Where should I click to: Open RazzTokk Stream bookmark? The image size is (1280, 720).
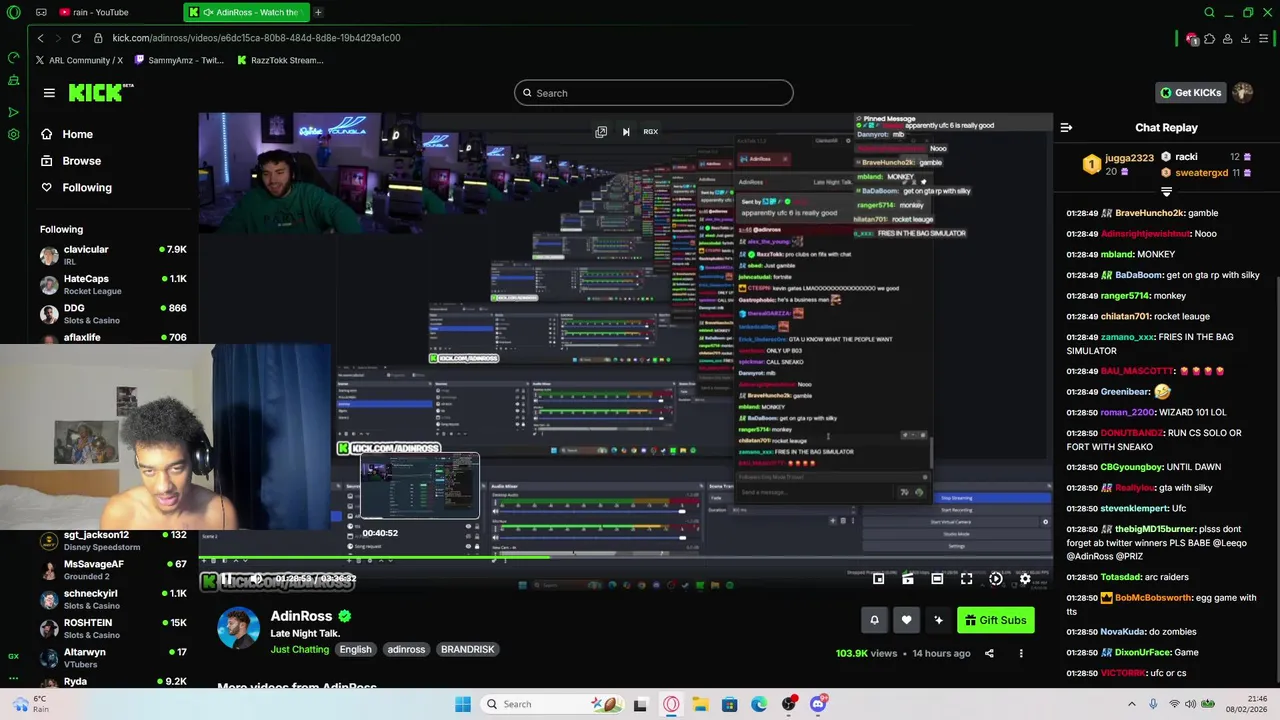[280, 60]
